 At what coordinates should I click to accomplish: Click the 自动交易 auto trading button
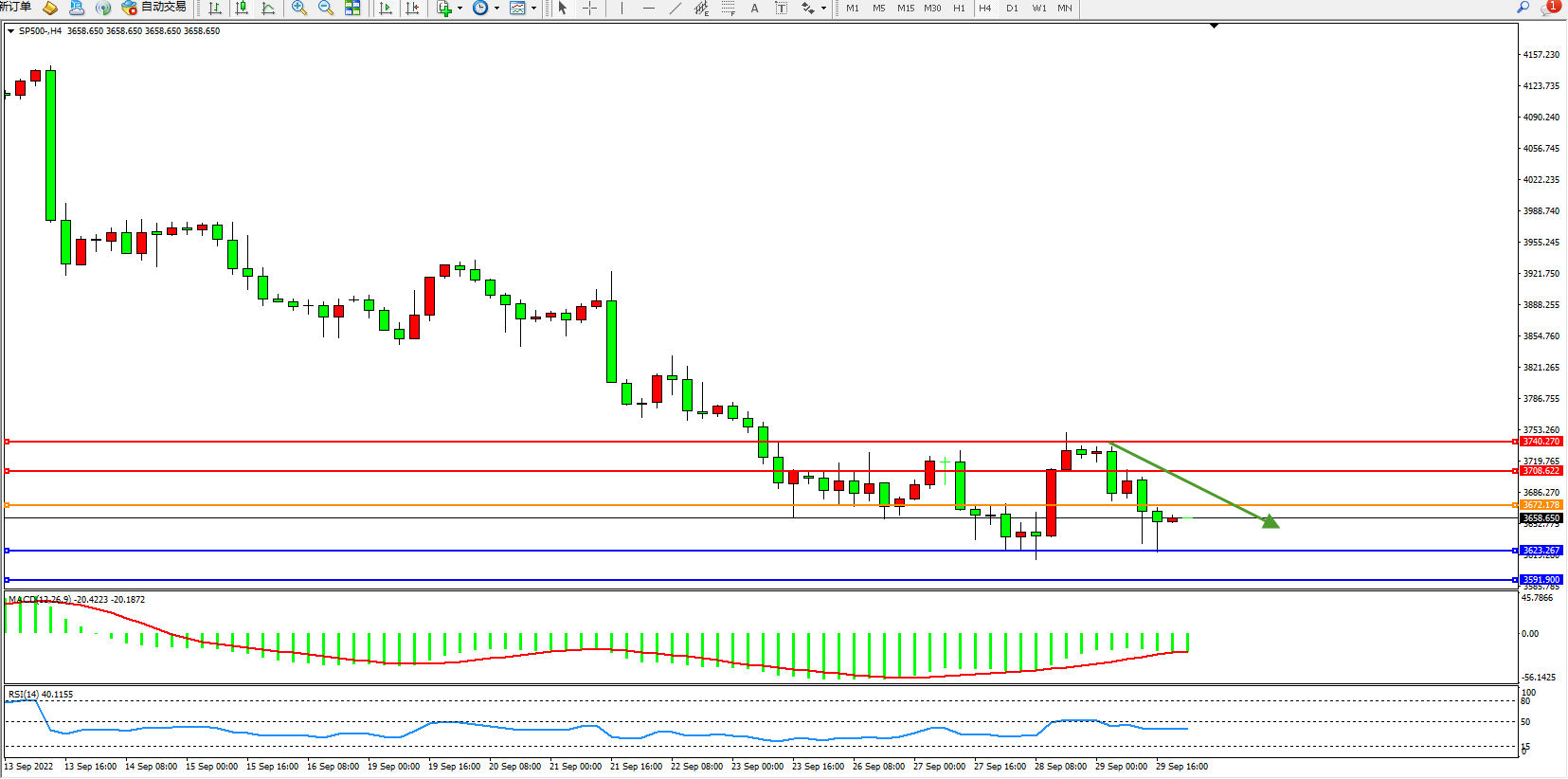(x=154, y=8)
